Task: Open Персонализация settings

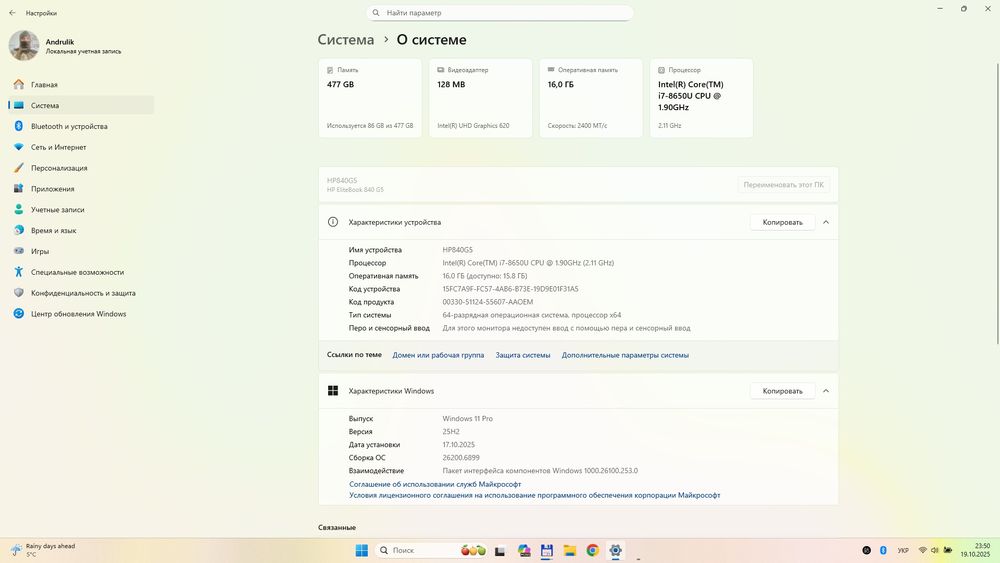Action: pos(81,168)
